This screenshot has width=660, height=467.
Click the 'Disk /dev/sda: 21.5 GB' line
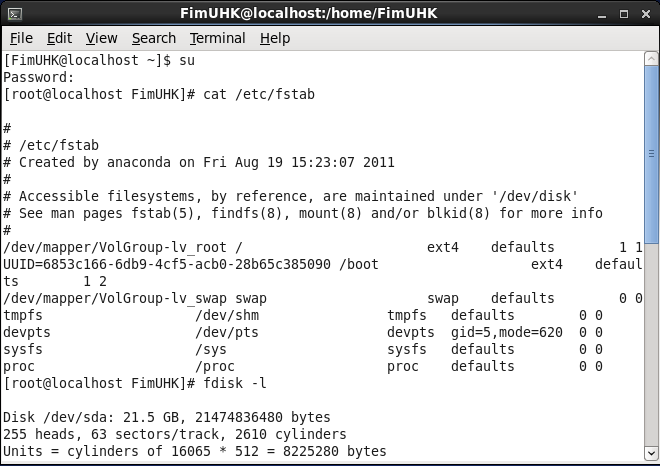pyautogui.click(x=167, y=417)
